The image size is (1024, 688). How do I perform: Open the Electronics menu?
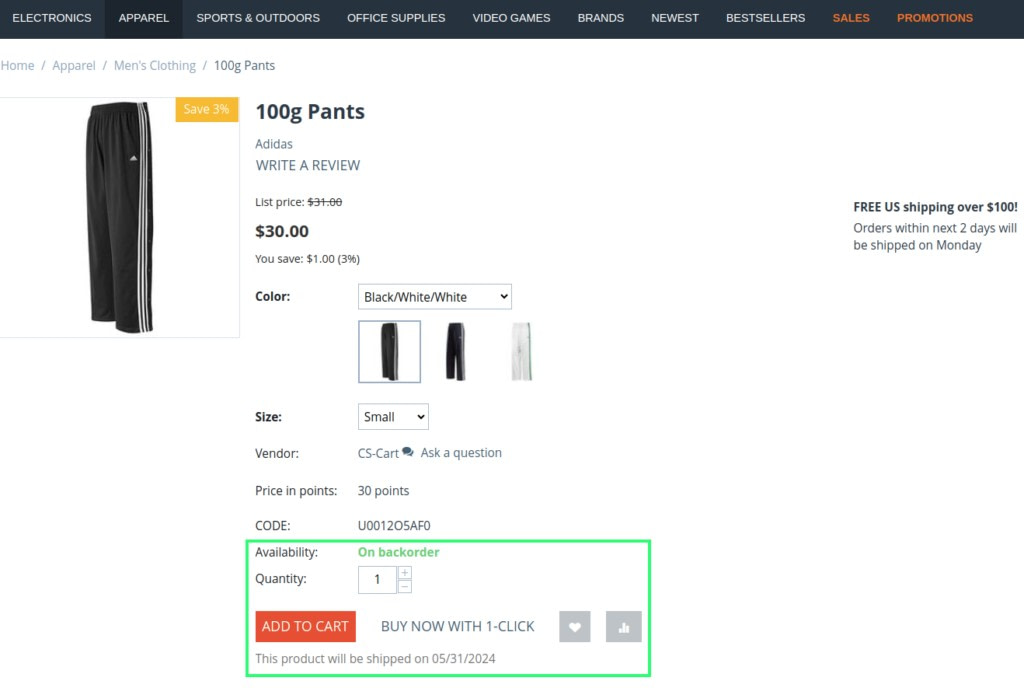coord(52,18)
